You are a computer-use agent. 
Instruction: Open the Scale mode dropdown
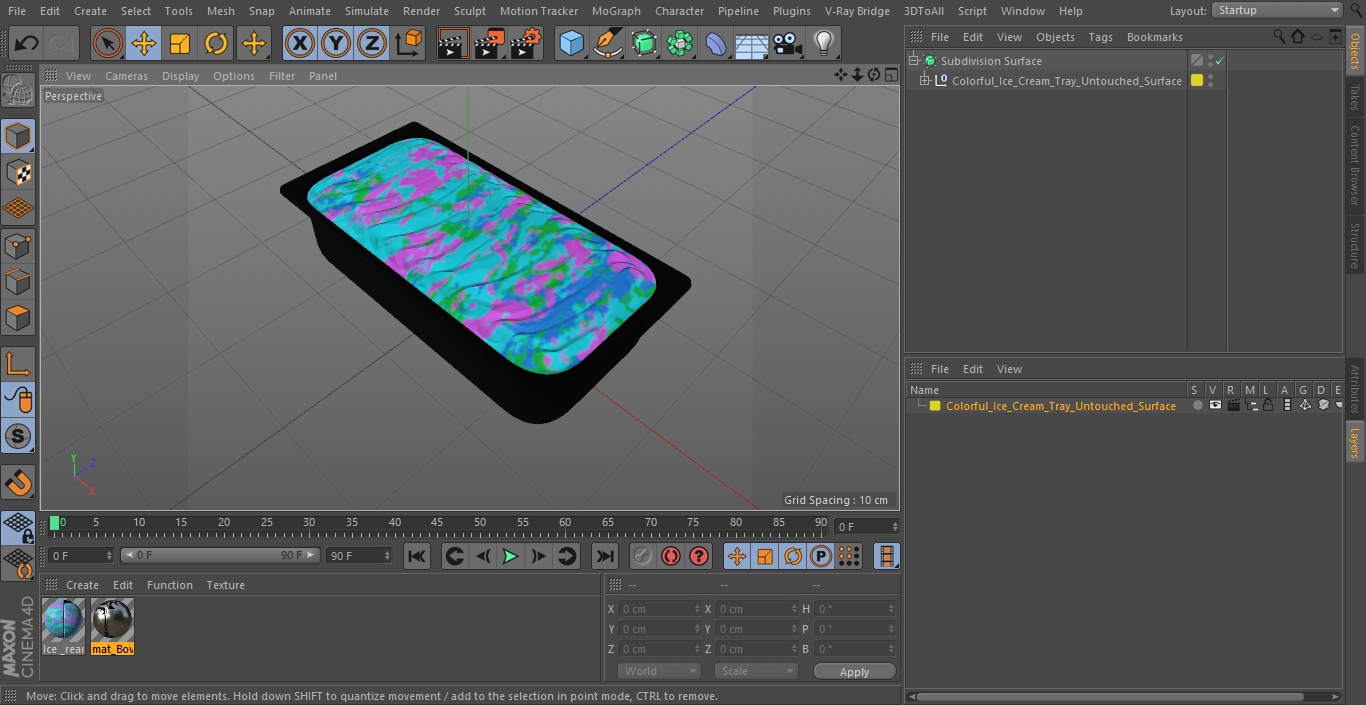pyautogui.click(x=755, y=671)
